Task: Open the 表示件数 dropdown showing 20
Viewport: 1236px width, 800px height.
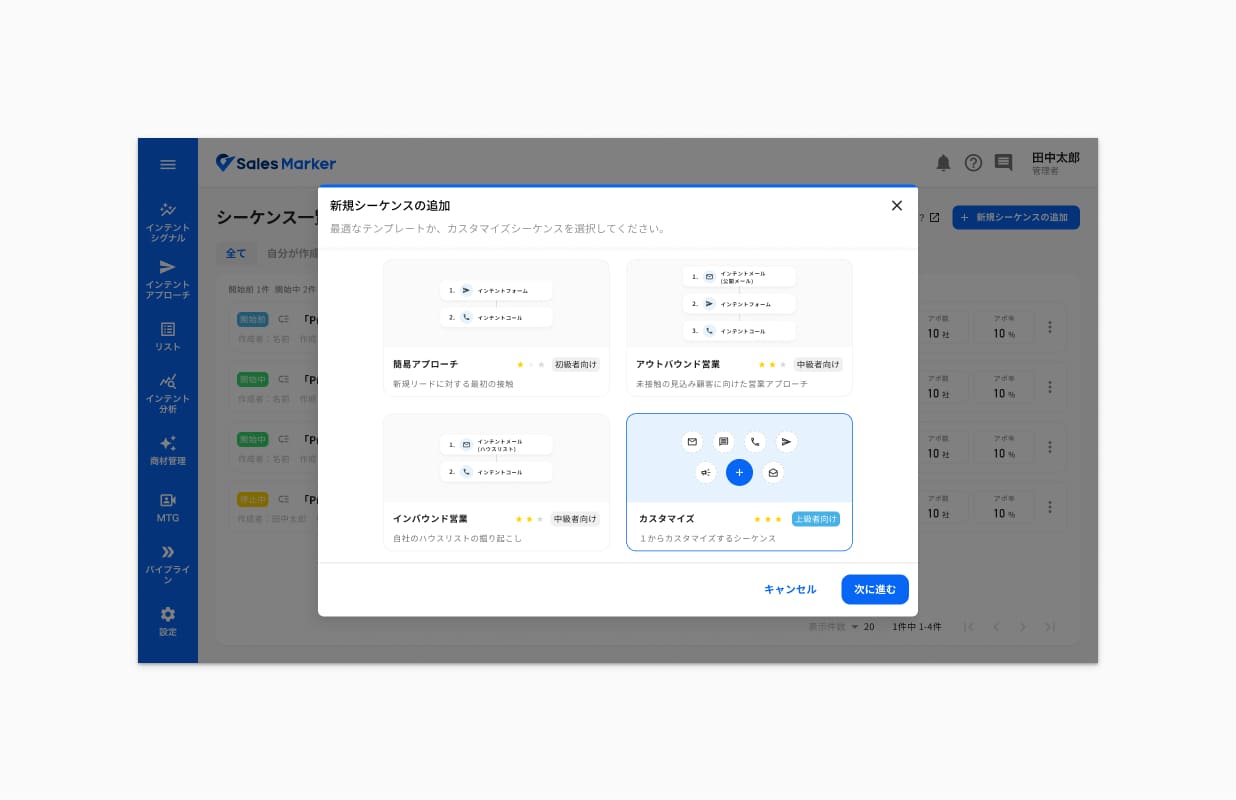Action: tap(862, 627)
